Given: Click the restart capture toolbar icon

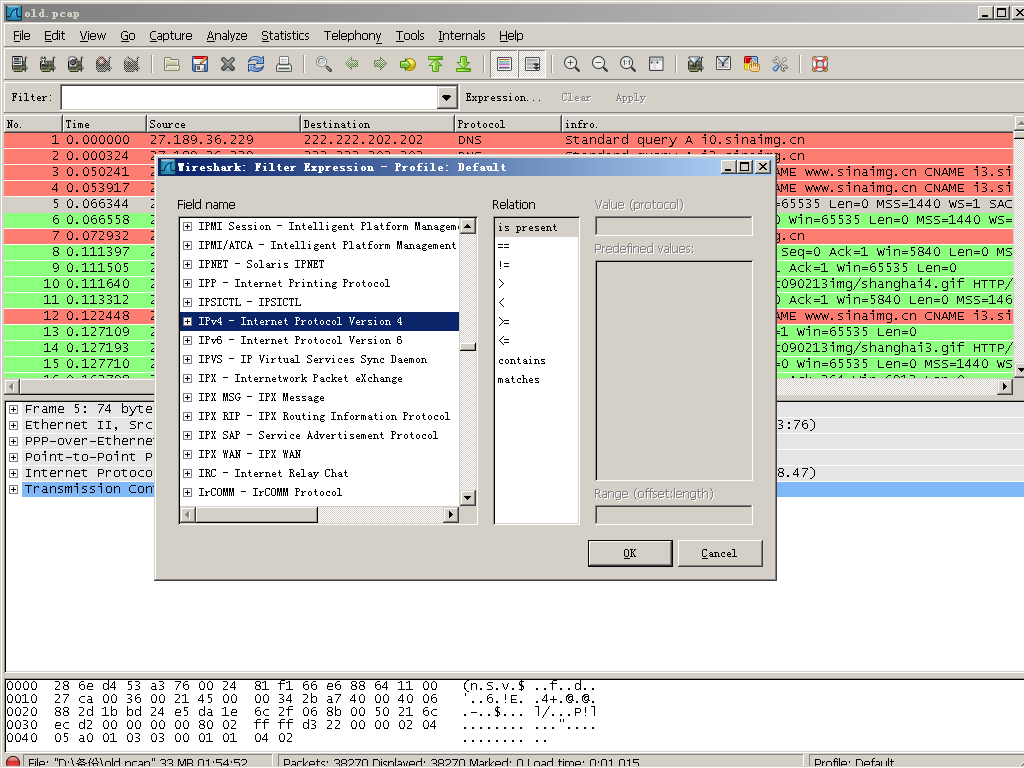Looking at the screenshot, I should pos(131,64).
